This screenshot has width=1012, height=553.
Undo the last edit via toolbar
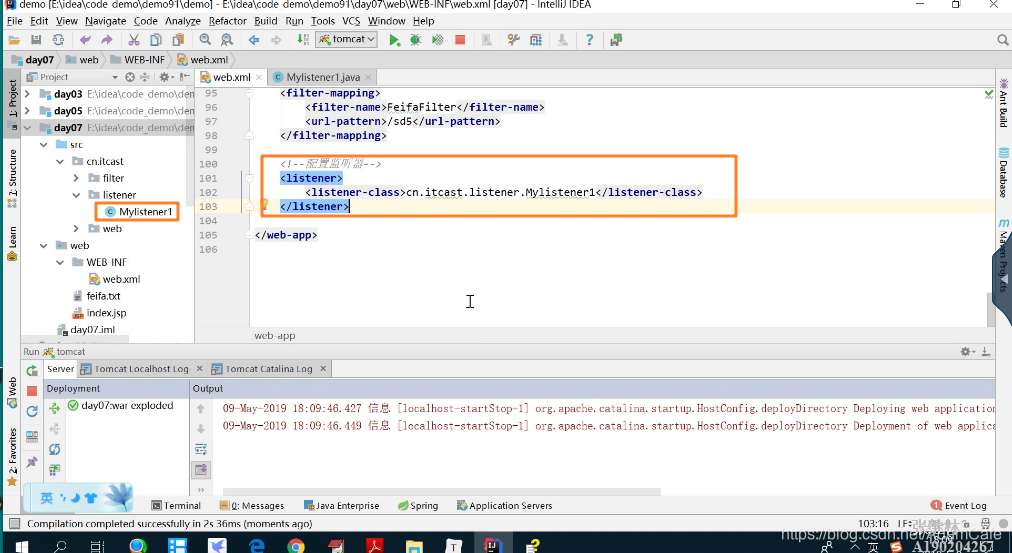[85, 40]
